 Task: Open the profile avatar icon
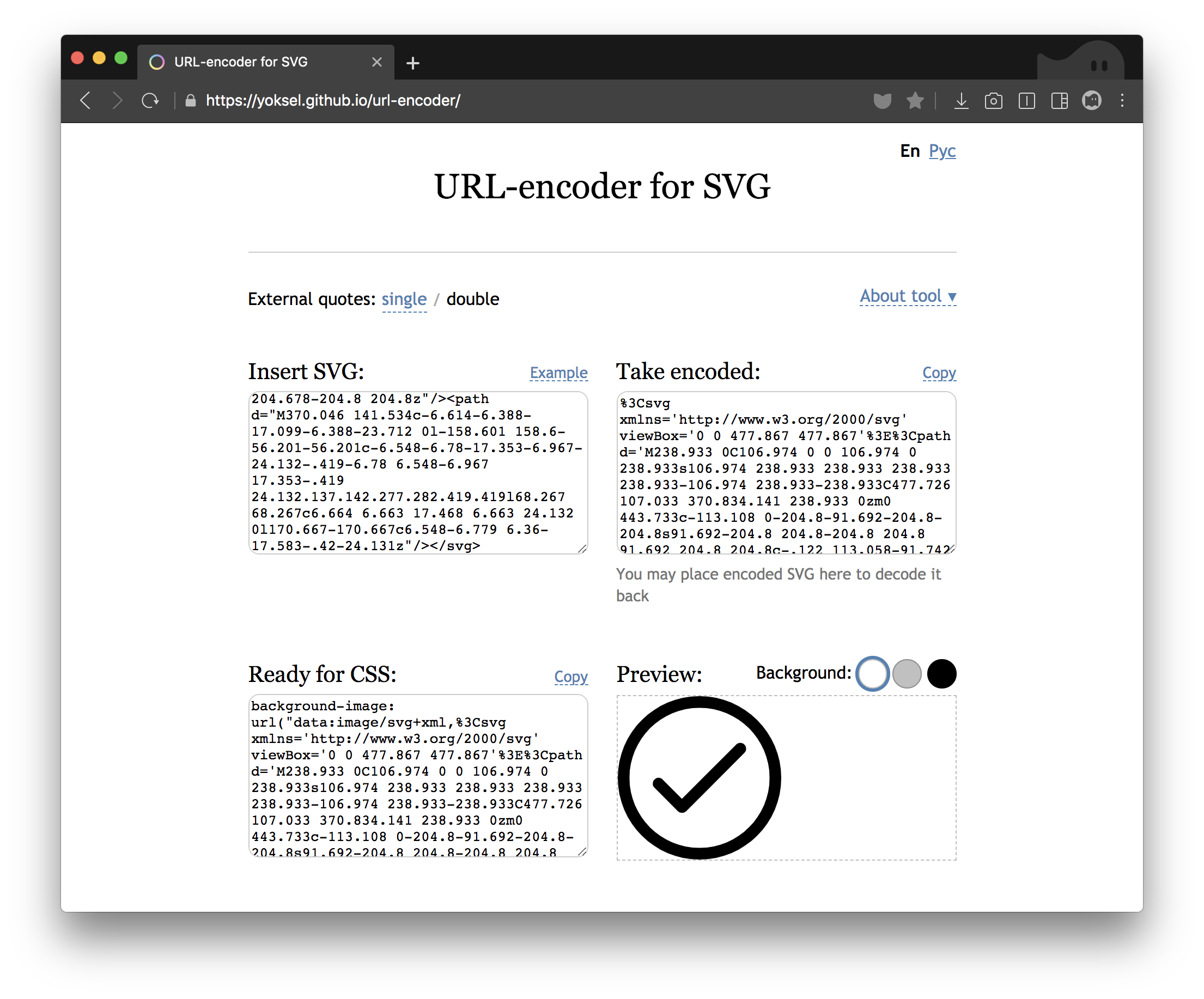point(1091,101)
